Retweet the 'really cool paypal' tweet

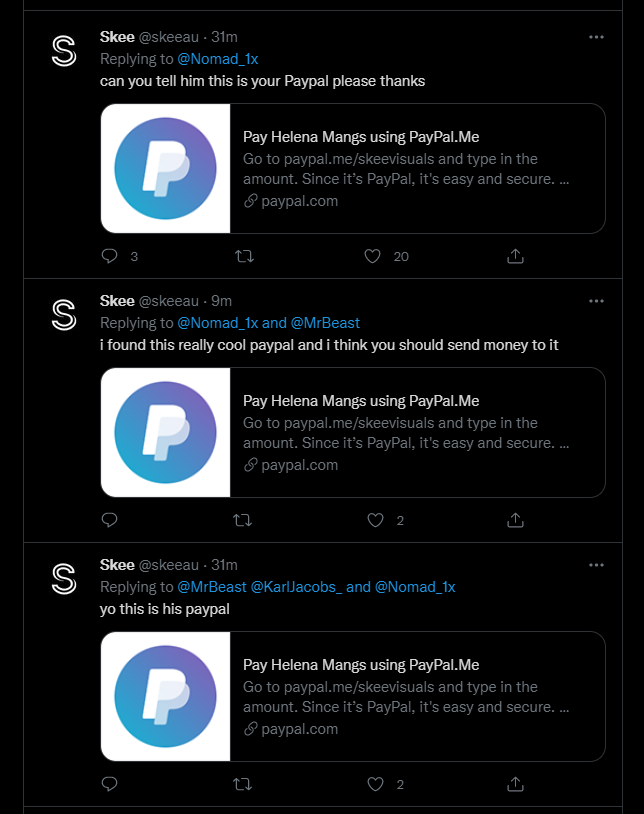pyautogui.click(x=243, y=520)
